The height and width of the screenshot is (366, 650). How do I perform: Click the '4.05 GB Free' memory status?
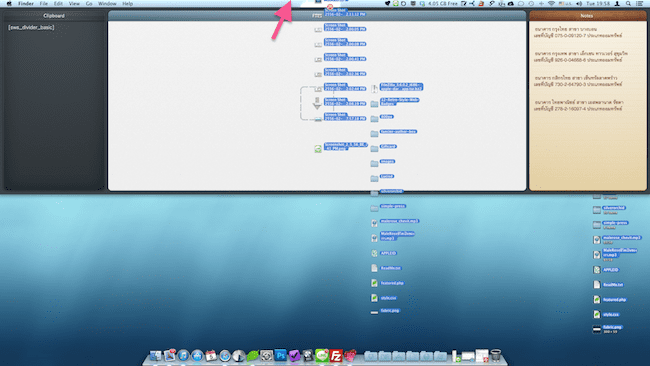pos(443,4)
